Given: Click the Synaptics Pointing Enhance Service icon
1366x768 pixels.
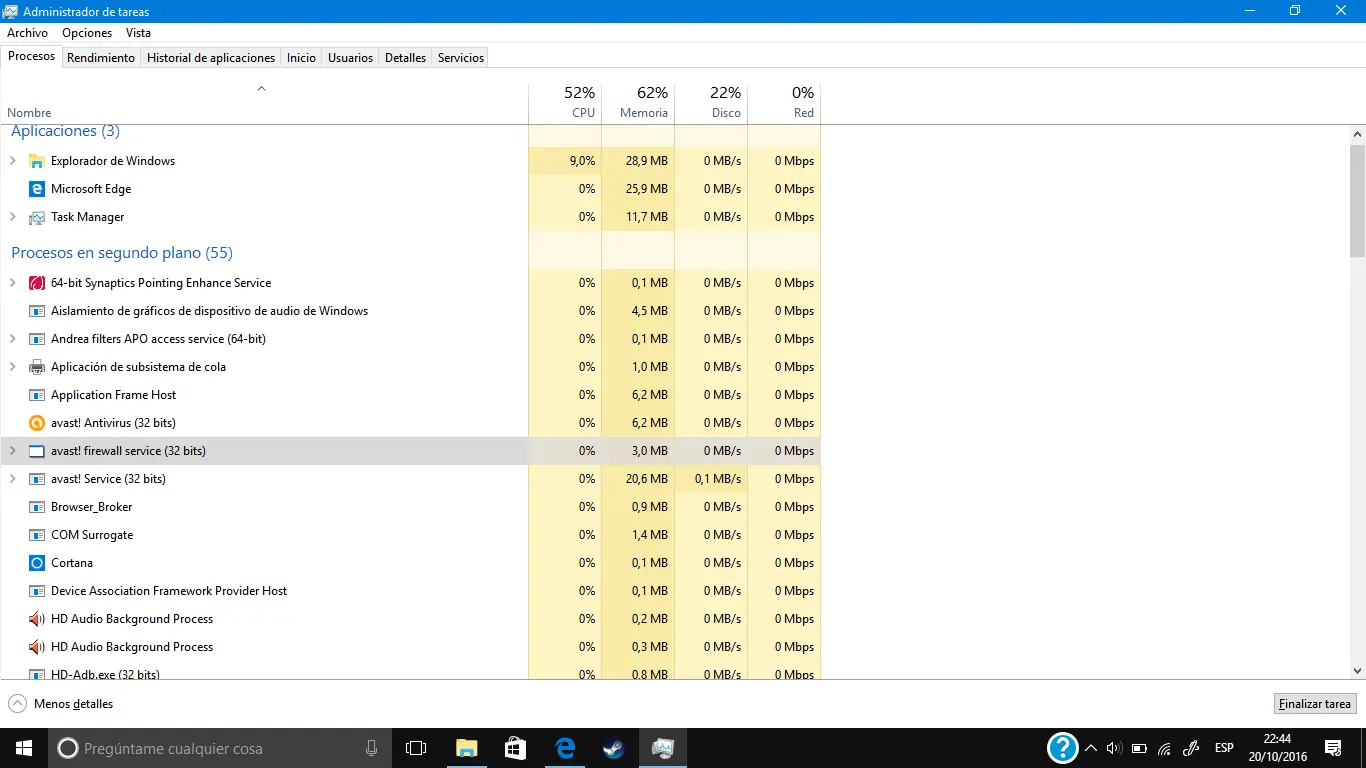Looking at the screenshot, I should tap(37, 283).
